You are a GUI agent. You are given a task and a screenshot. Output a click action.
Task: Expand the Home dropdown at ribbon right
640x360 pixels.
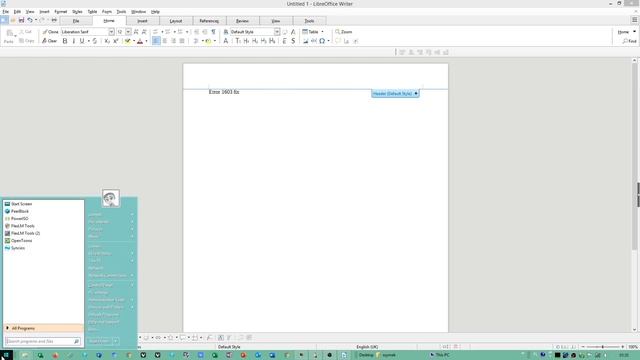coord(634,31)
